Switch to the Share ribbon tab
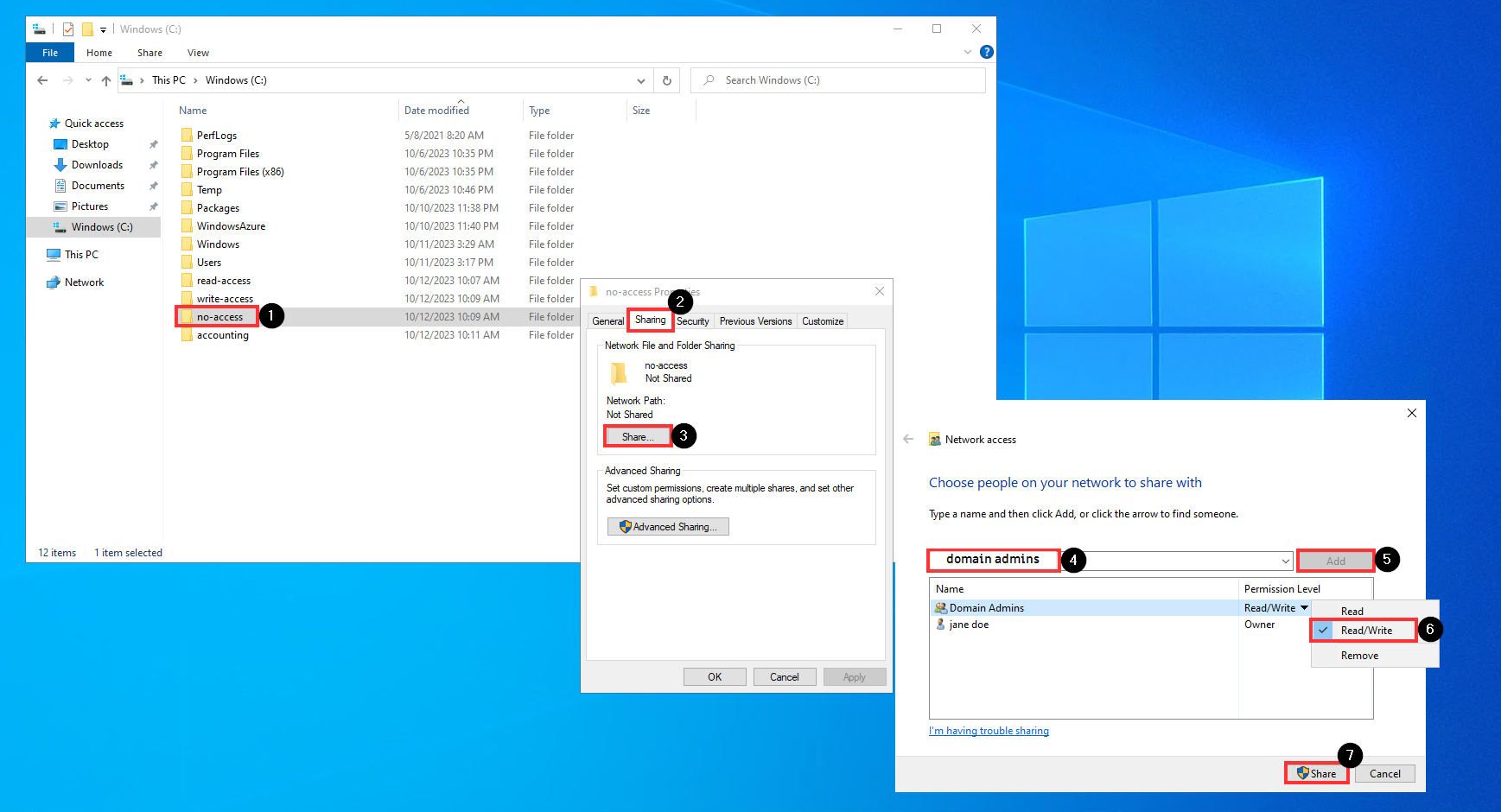This screenshot has width=1501, height=812. (149, 53)
